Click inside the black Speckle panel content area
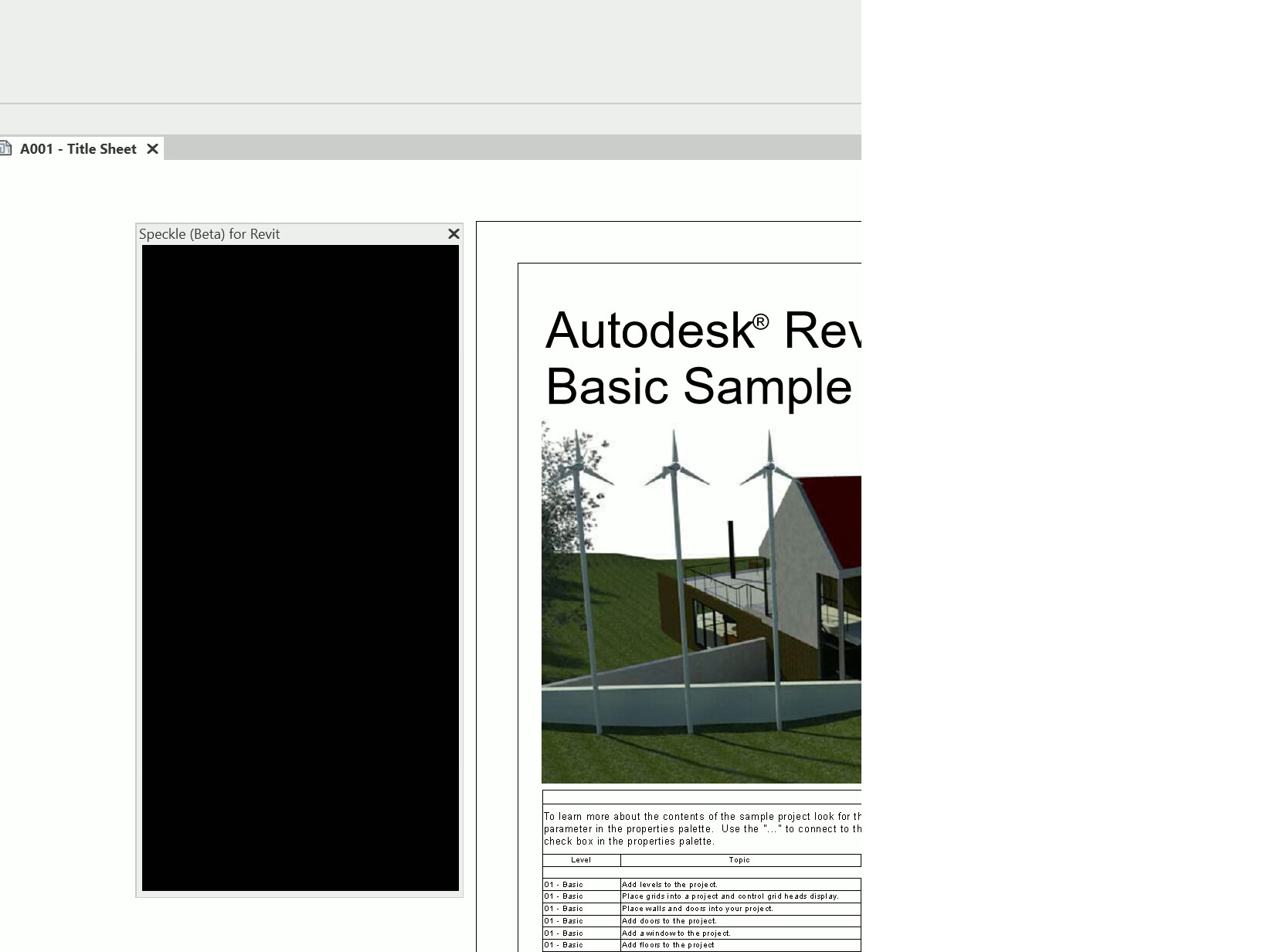The height and width of the screenshot is (952, 1284). pos(301,568)
